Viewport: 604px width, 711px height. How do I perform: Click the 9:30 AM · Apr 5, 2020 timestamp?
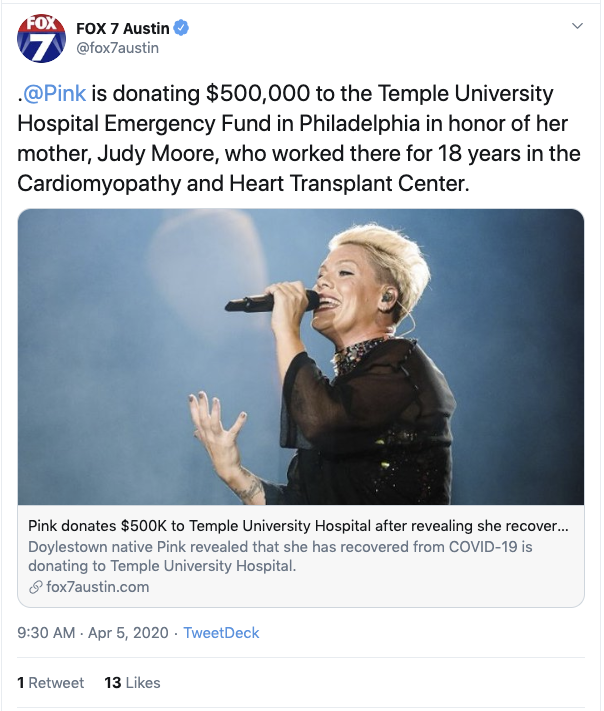tap(92, 633)
